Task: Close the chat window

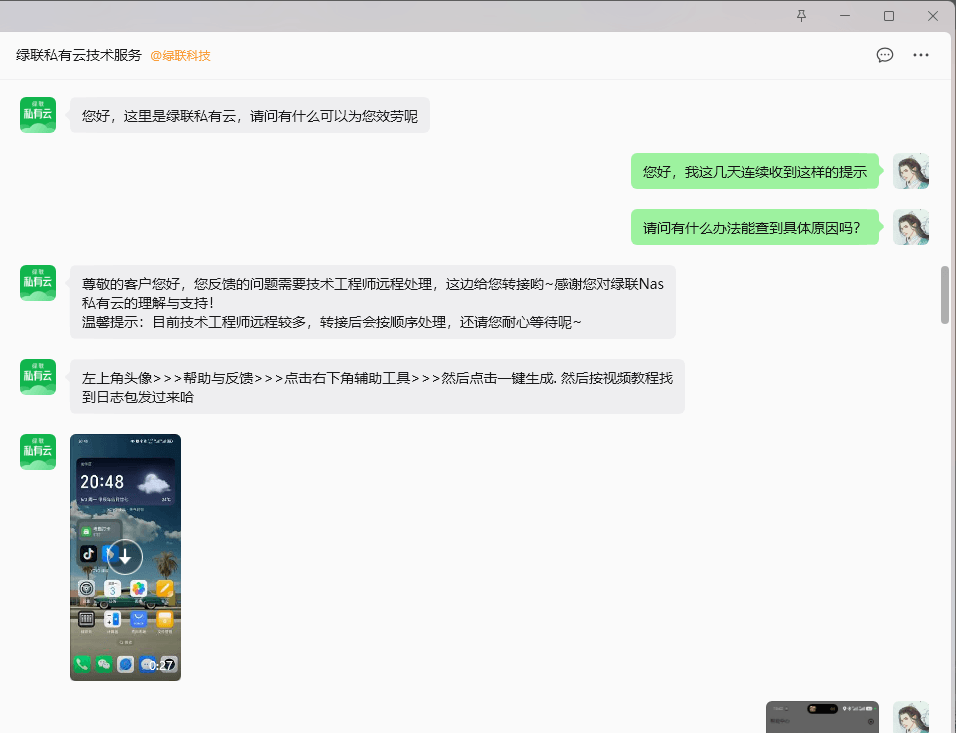Action: coord(933,16)
